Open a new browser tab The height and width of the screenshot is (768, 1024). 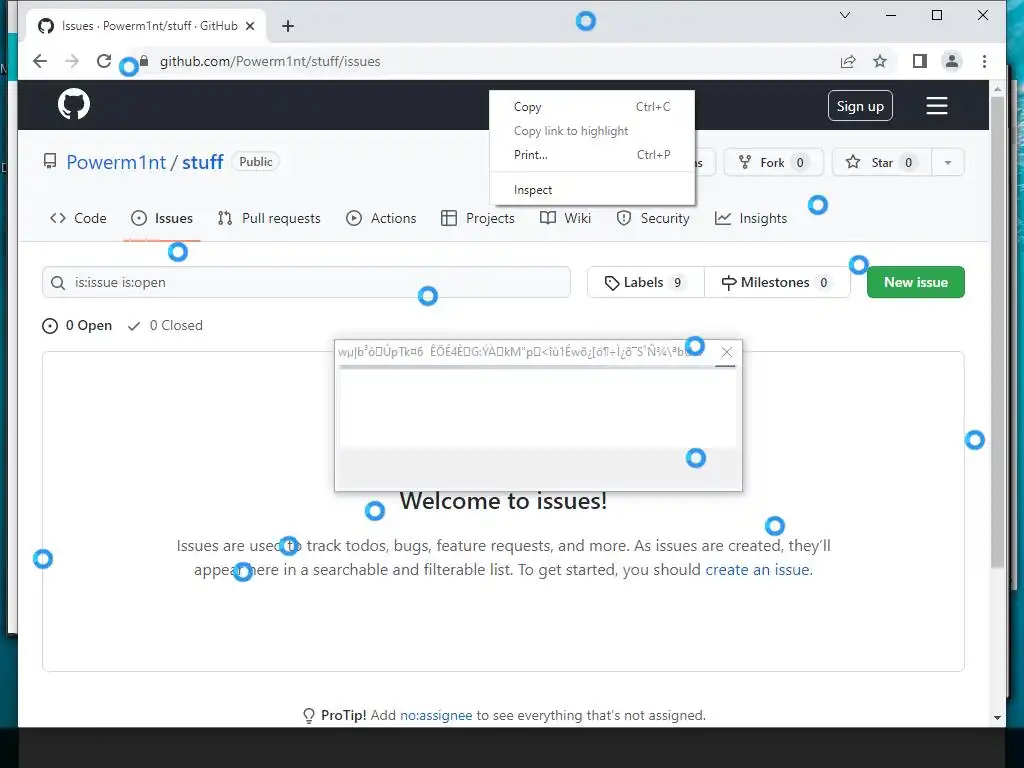[287, 26]
